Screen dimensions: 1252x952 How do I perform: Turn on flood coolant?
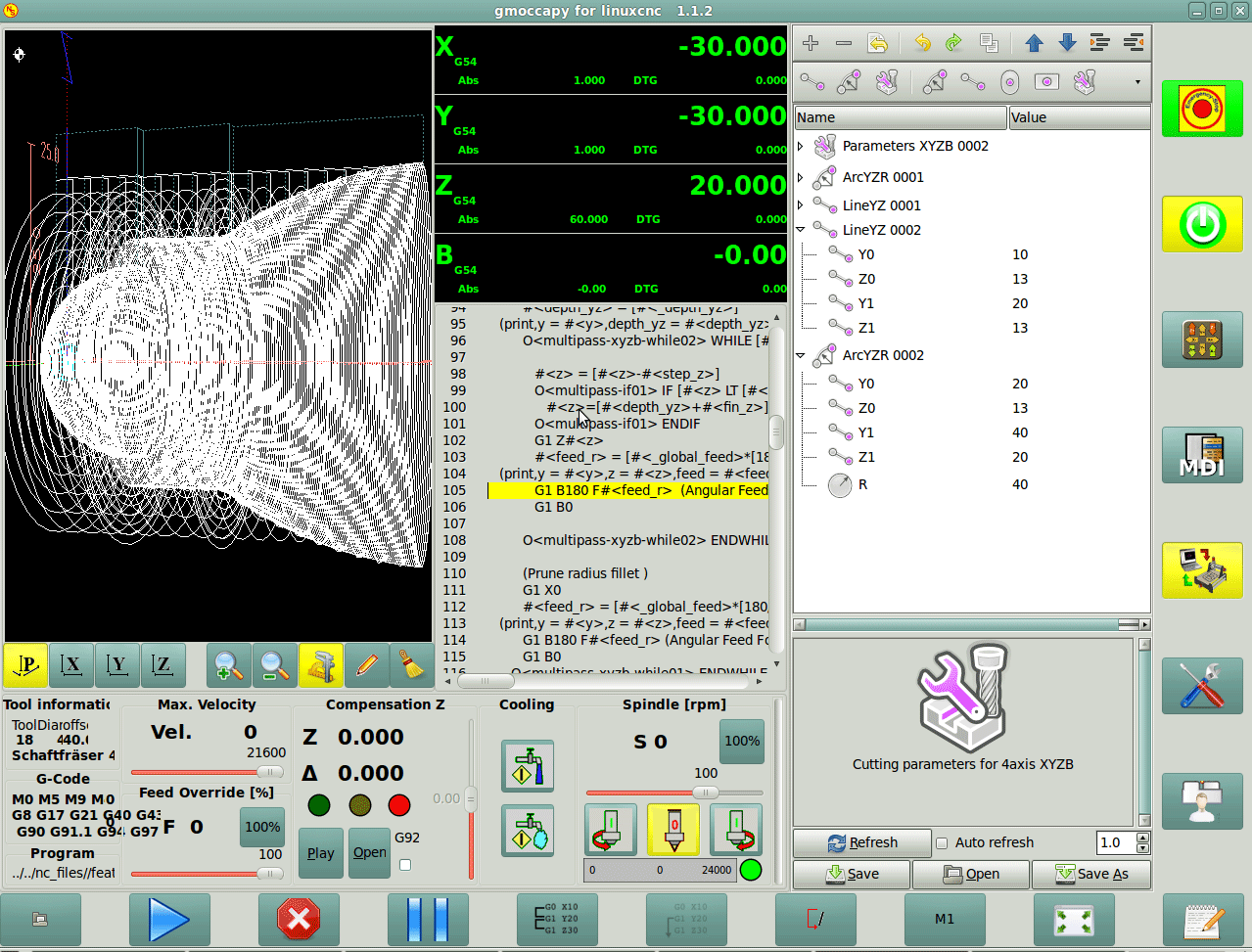pos(528,766)
